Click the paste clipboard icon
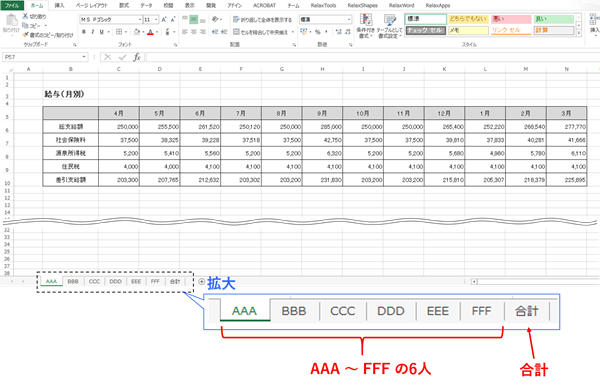 coord(11,20)
